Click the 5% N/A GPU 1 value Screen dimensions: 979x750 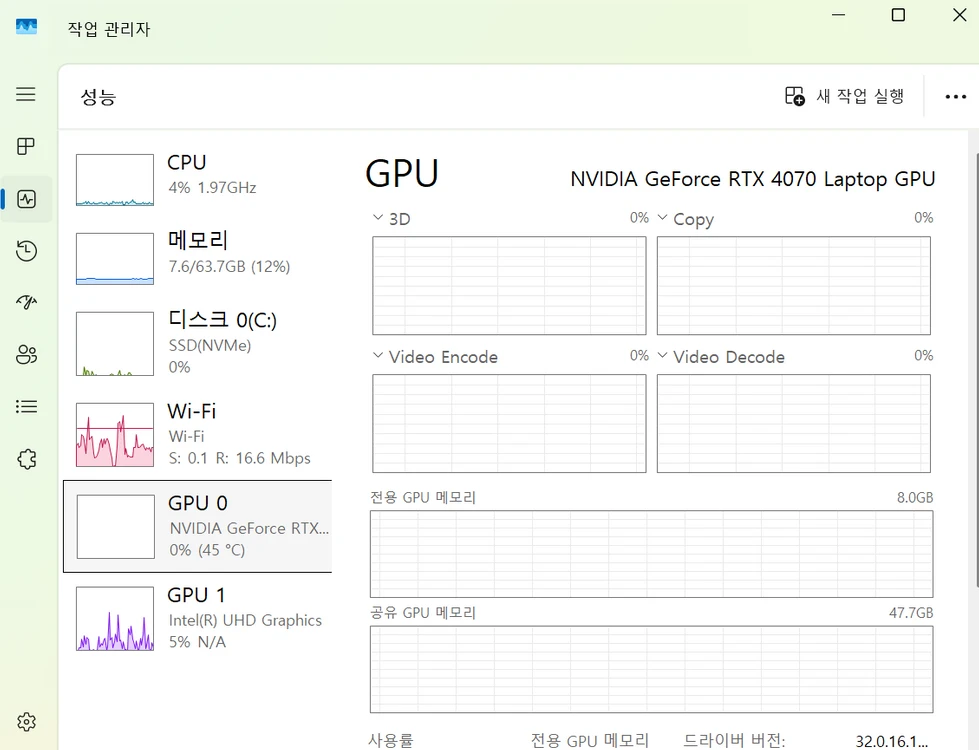click(197, 642)
